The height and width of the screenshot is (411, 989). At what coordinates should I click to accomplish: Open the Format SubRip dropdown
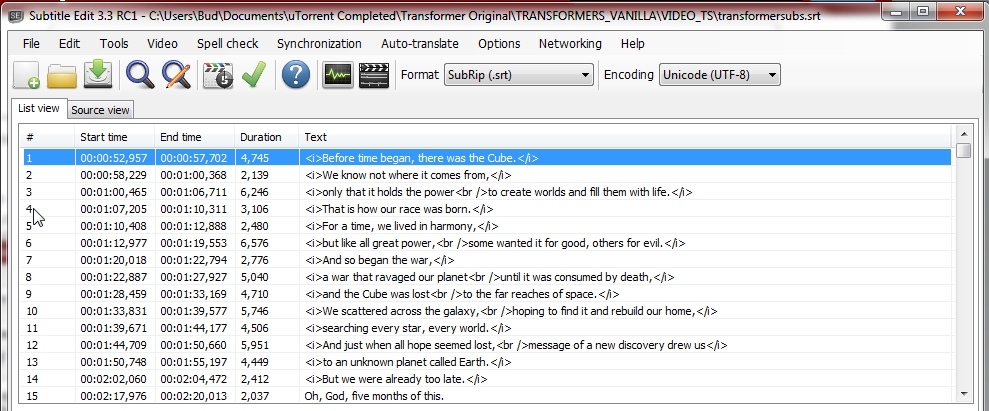coord(518,75)
